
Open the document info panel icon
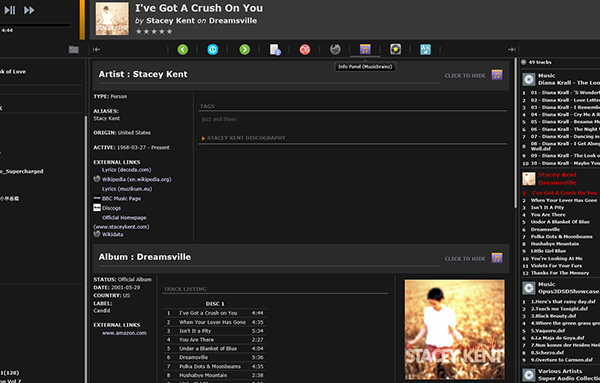pyautogui.click(x=275, y=49)
